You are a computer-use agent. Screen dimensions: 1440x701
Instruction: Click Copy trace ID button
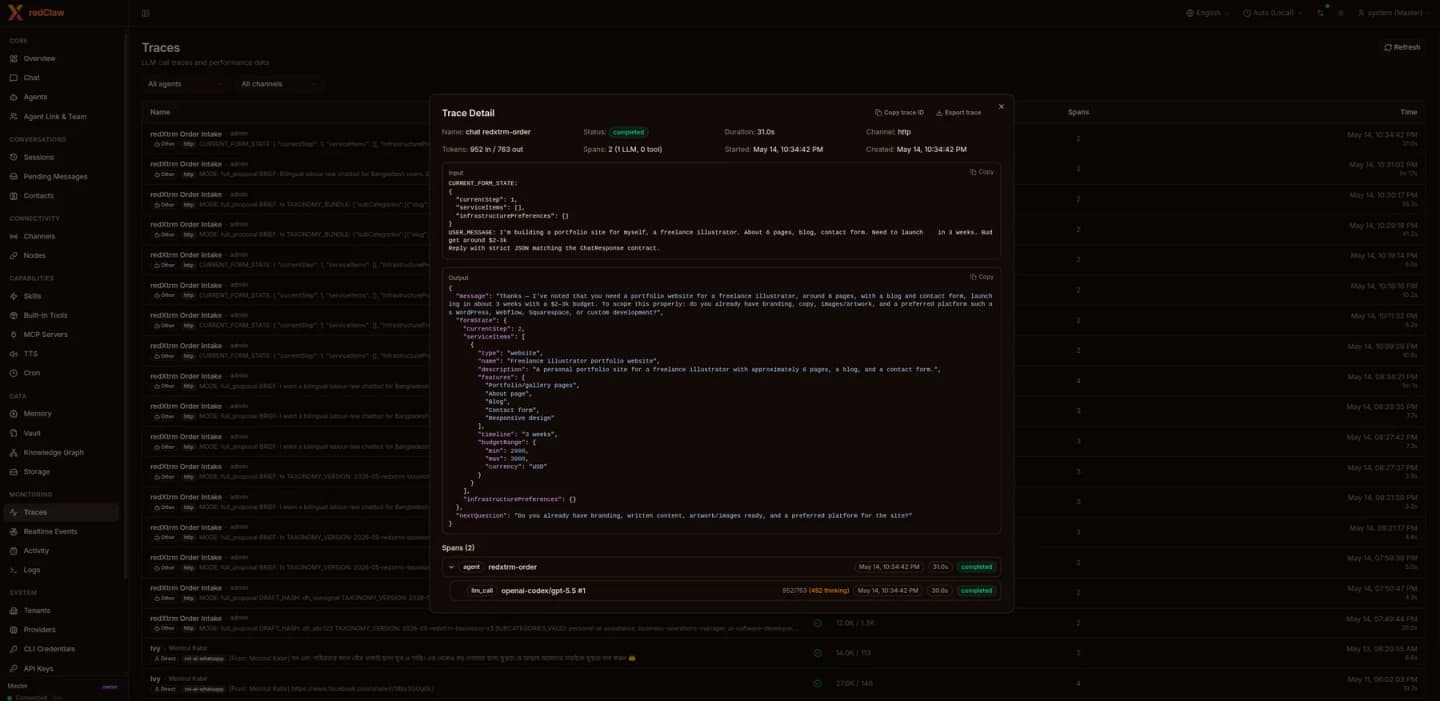pos(899,113)
